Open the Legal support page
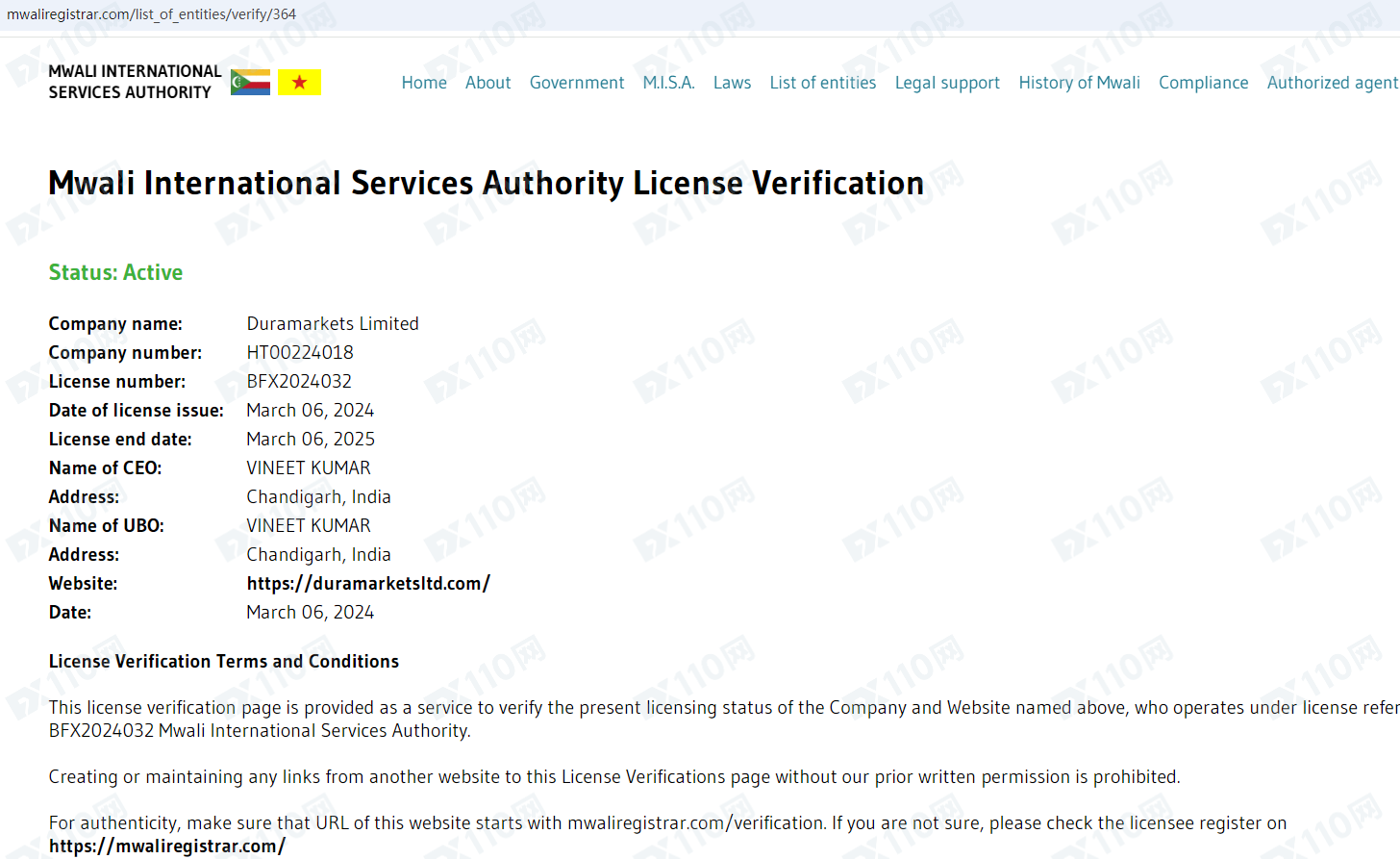Image resolution: width=1400 pixels, height=859 pixels. click(947, 83)
